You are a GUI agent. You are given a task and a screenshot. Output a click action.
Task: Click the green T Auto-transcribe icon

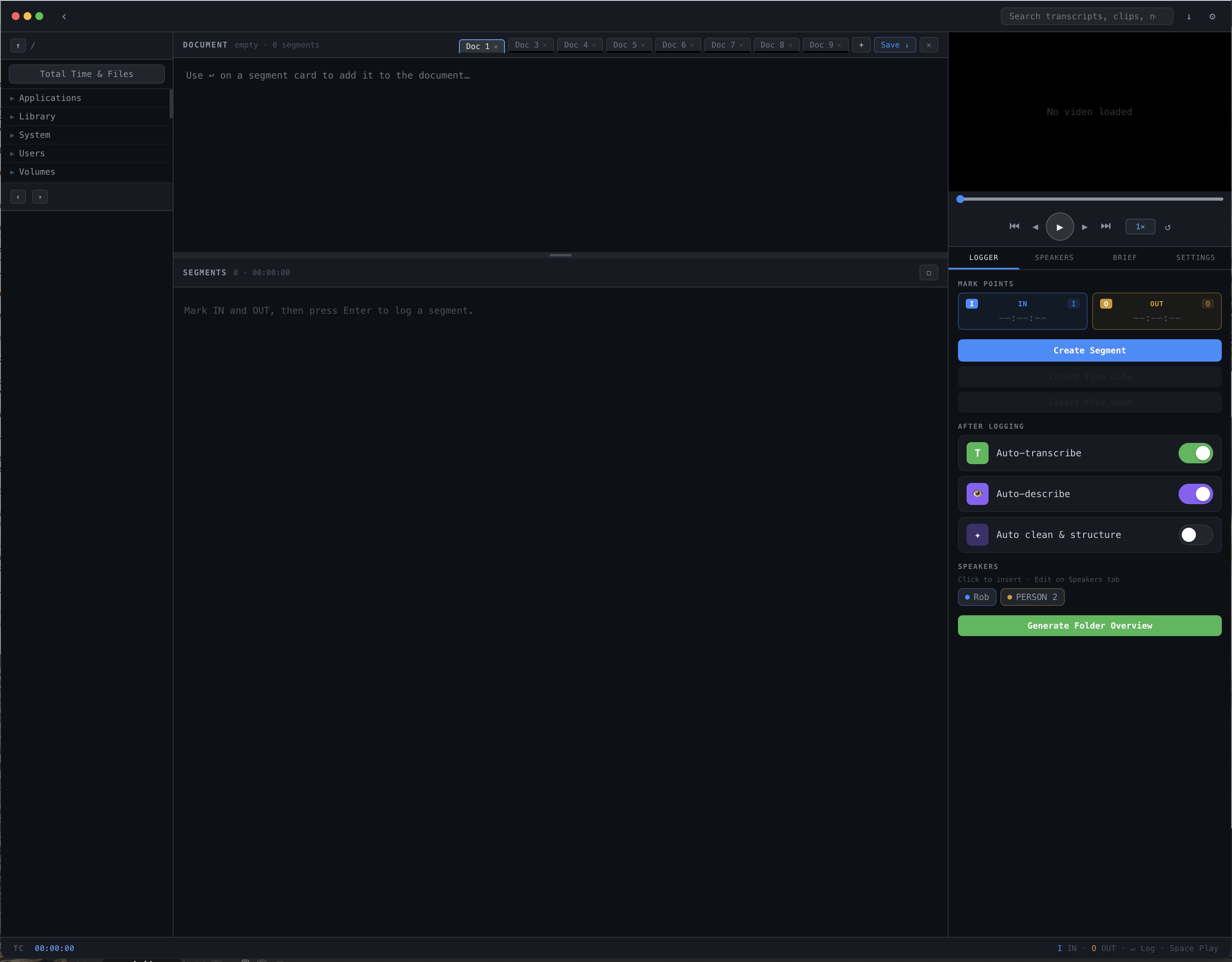977,453
